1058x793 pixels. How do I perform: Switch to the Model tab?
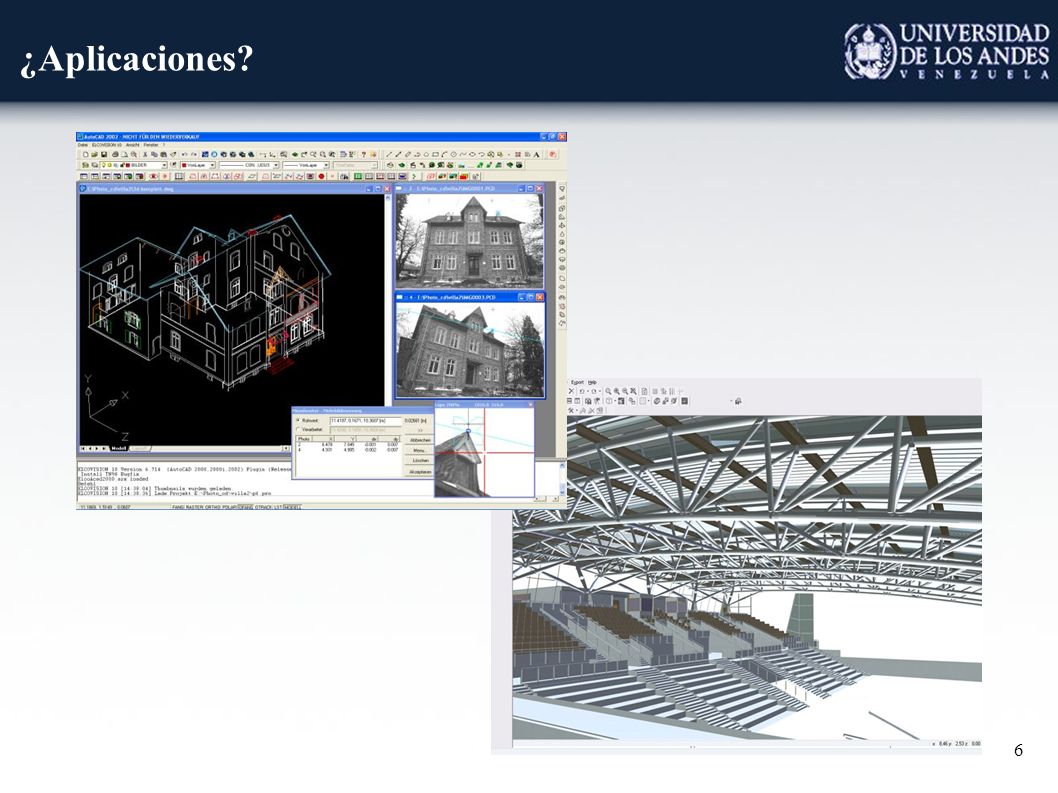point(119,448)
